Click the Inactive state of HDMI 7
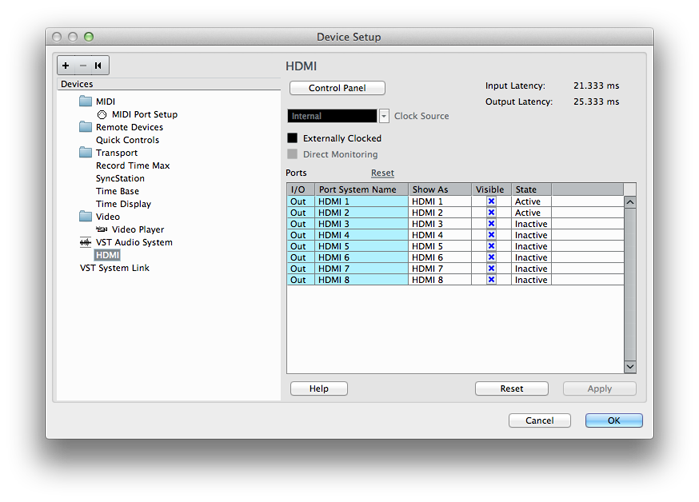The width and height of the screenshot is (699, 502). tap(531, 269)
